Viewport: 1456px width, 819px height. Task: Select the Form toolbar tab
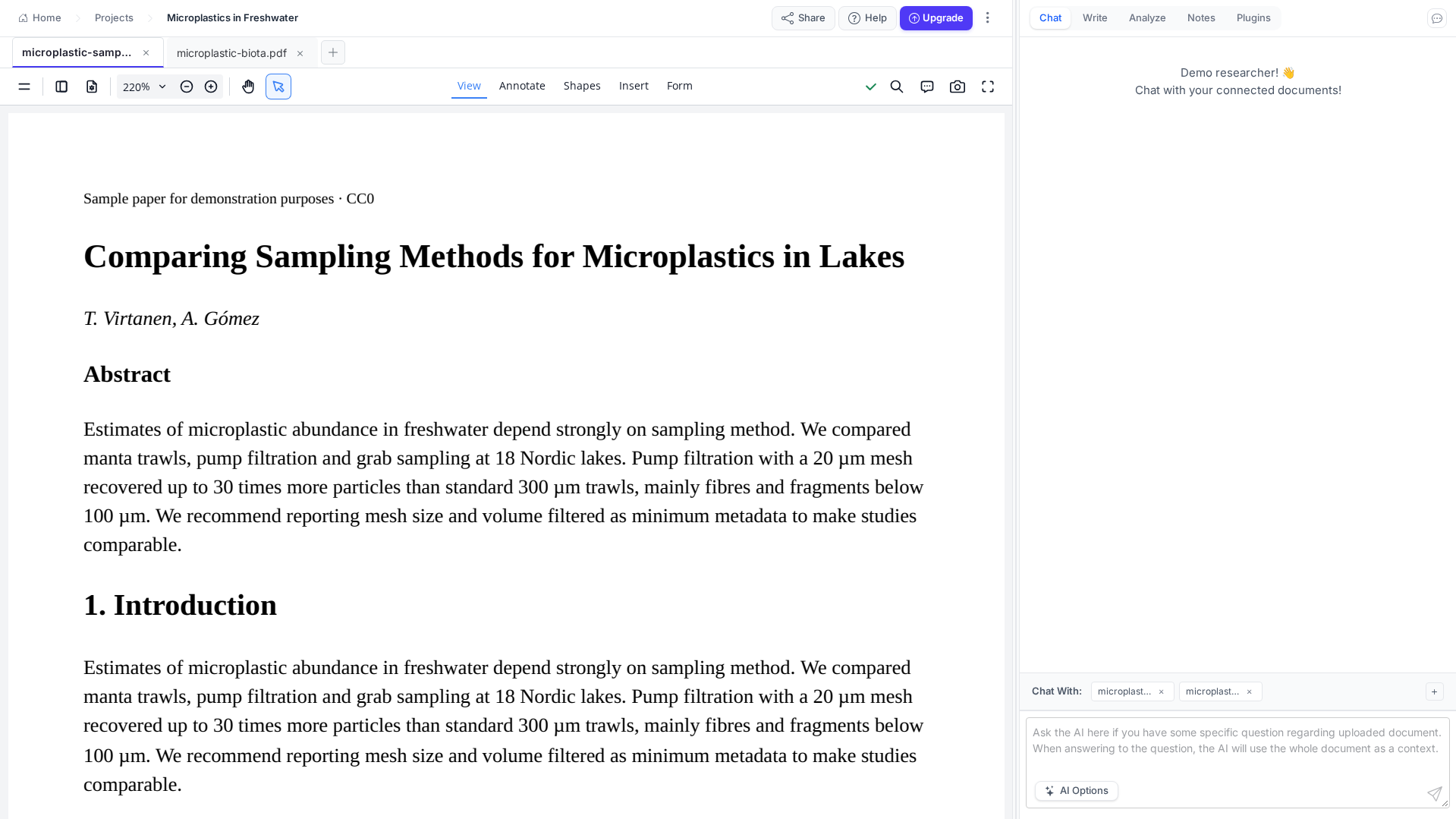(680, 86)
